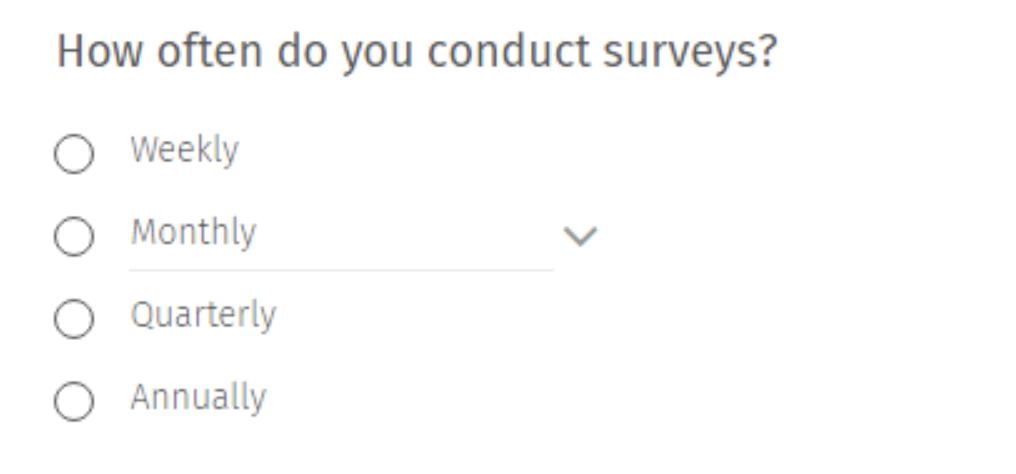Image resolution: width=1016 pixels, height=474 pixels.
Task: Click the "Weekly" option label text
Action: pos(184,151)
